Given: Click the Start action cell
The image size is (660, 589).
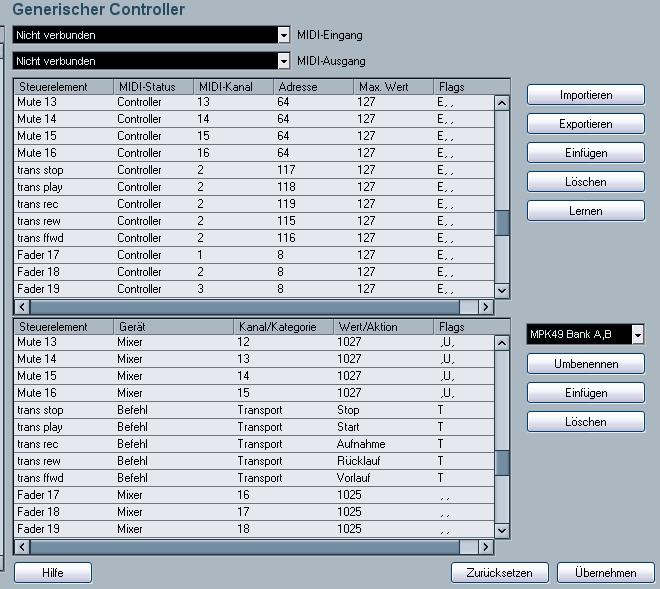Looking at the screenshot, I should point(348,427).
